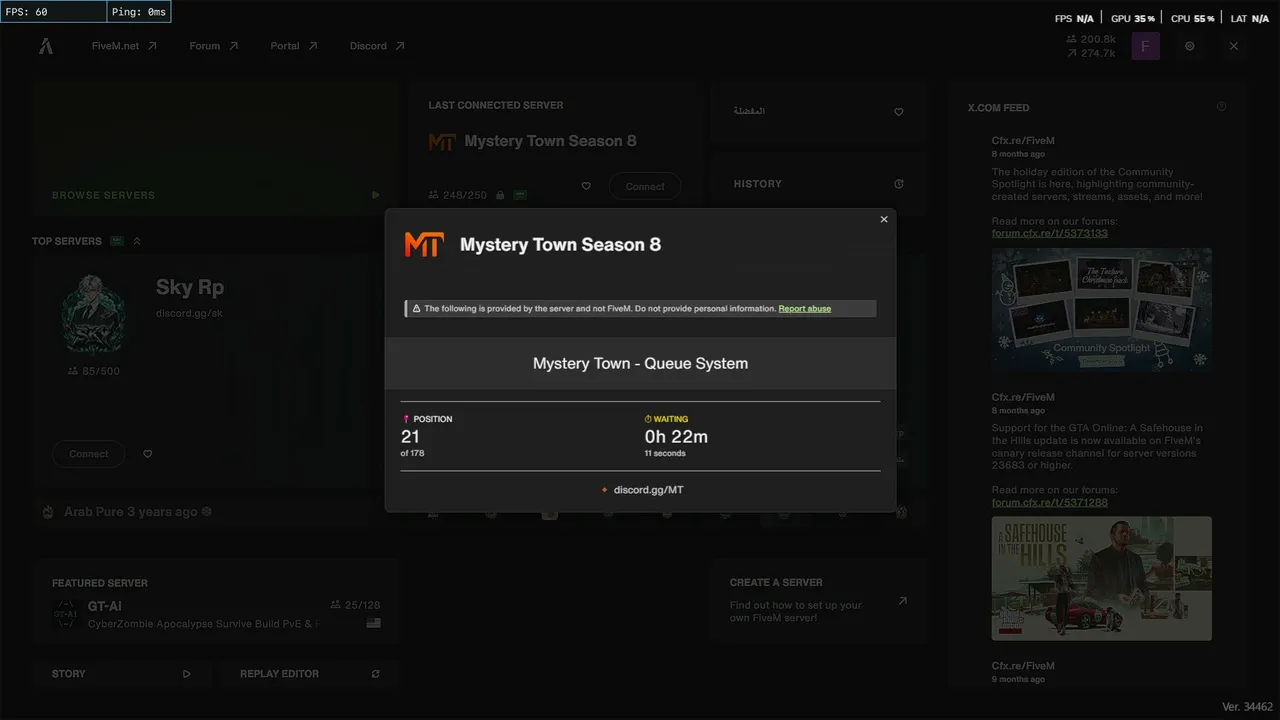The width and height of the screenshot is (1280, 720).
Task: Click the play arrow beside Browse Servers
Action: (375, 195)
